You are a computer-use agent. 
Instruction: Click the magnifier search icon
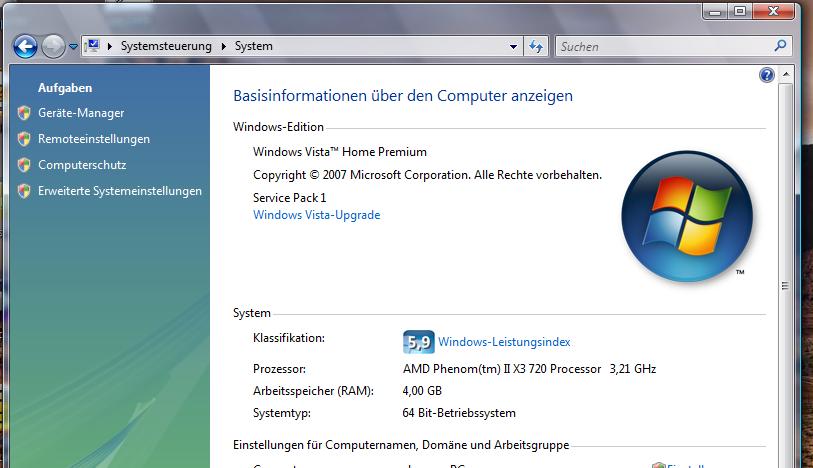[780, 46]
